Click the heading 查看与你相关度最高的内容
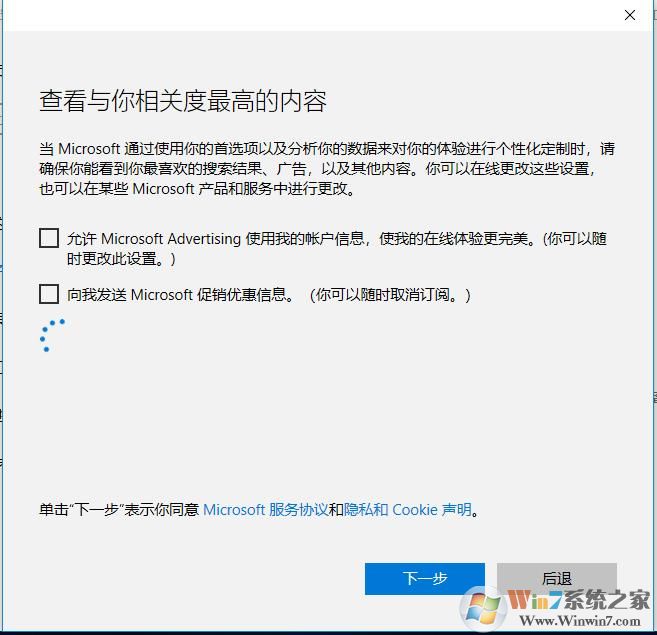Screen dimensions: 657x635 (183, 101)
